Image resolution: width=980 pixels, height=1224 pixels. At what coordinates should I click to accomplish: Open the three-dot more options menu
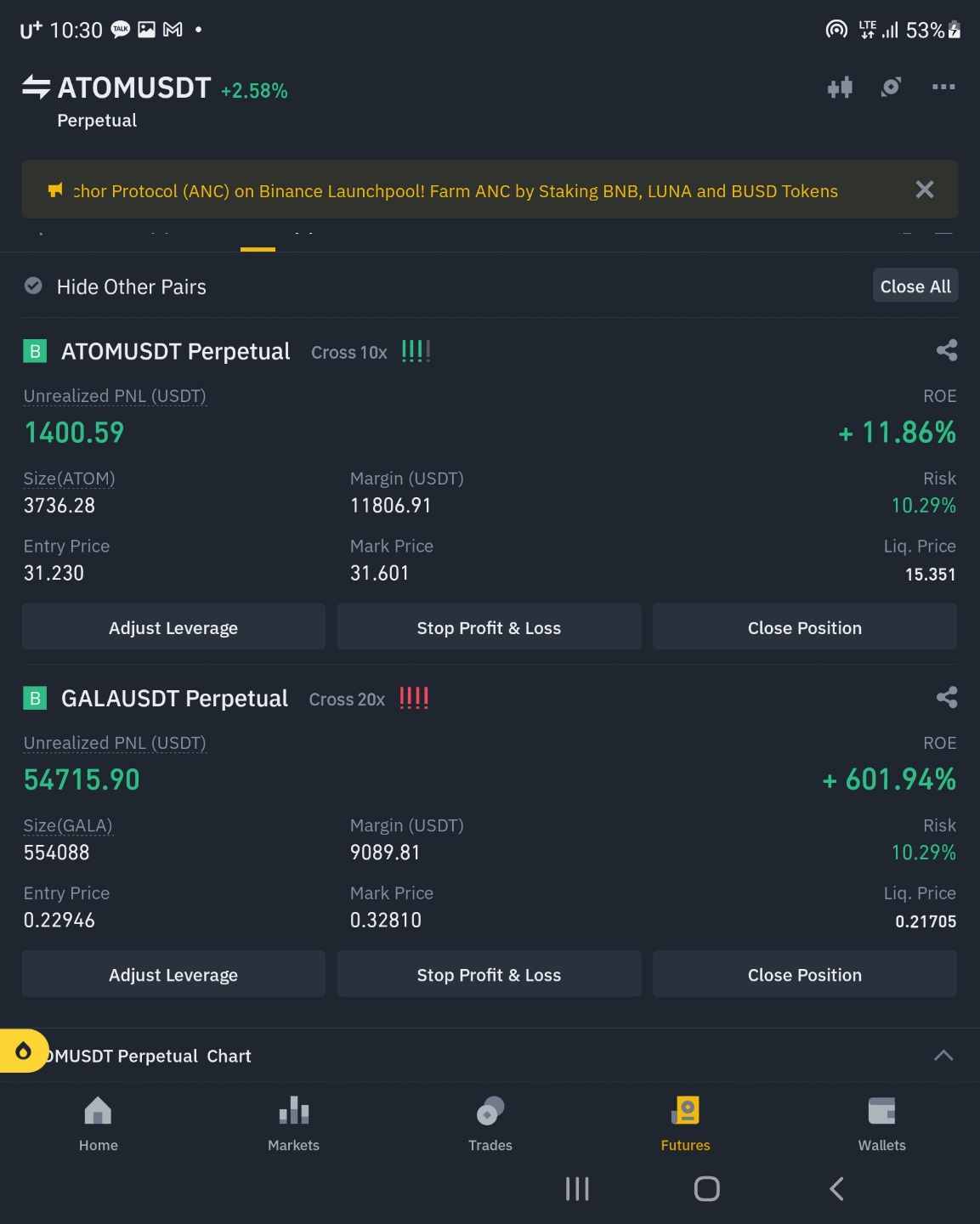943,87
